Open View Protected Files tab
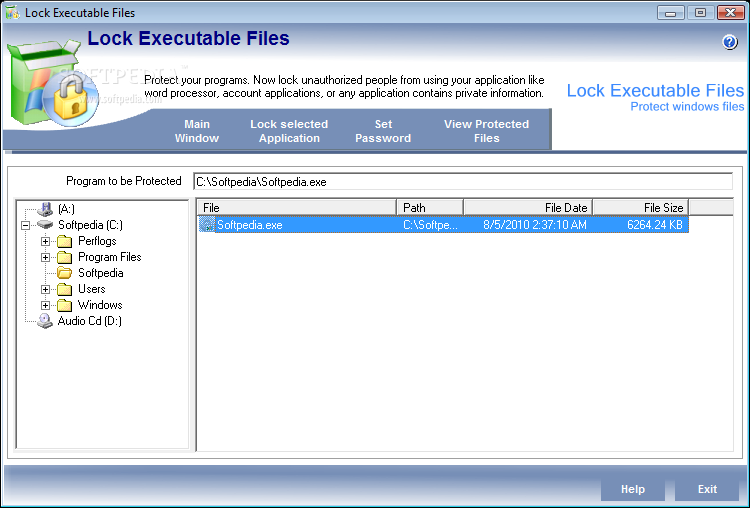 pyautogui.click(x=486, y=131)
